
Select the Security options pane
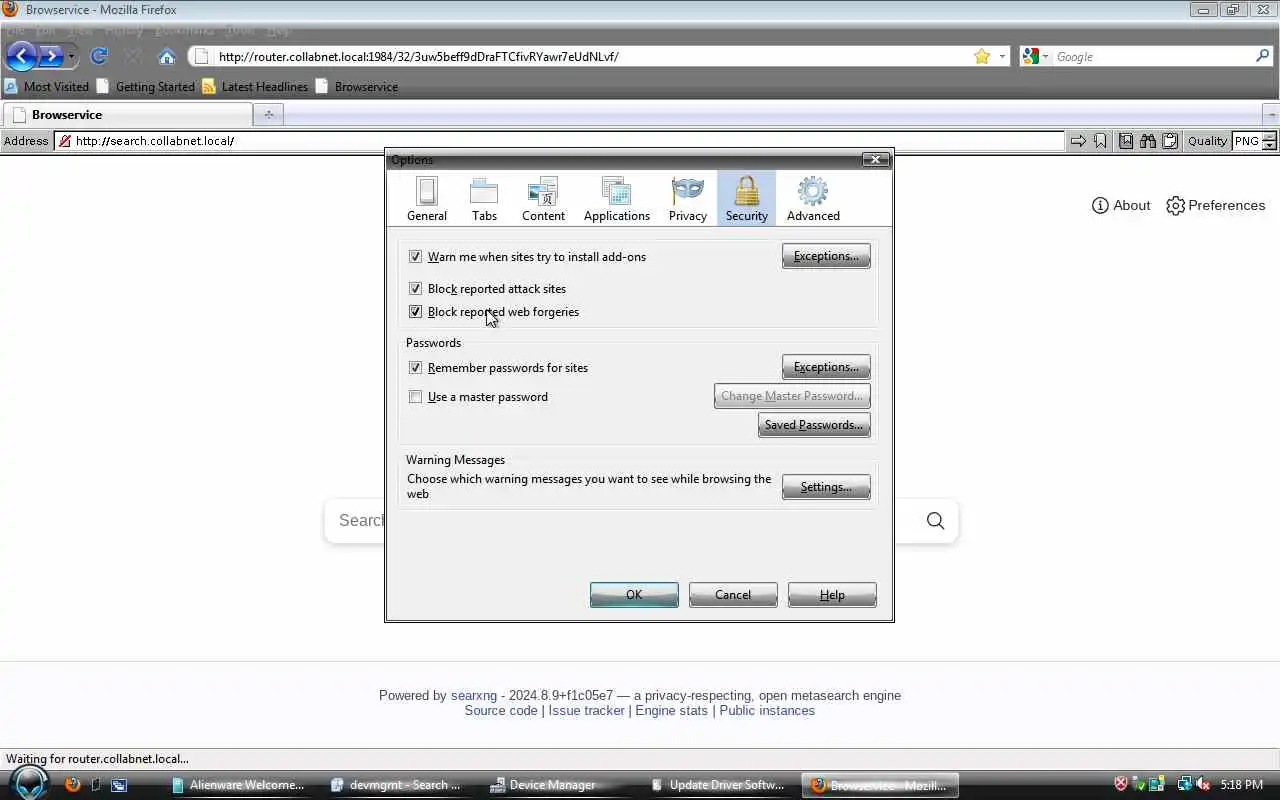(x=747, y=198)
